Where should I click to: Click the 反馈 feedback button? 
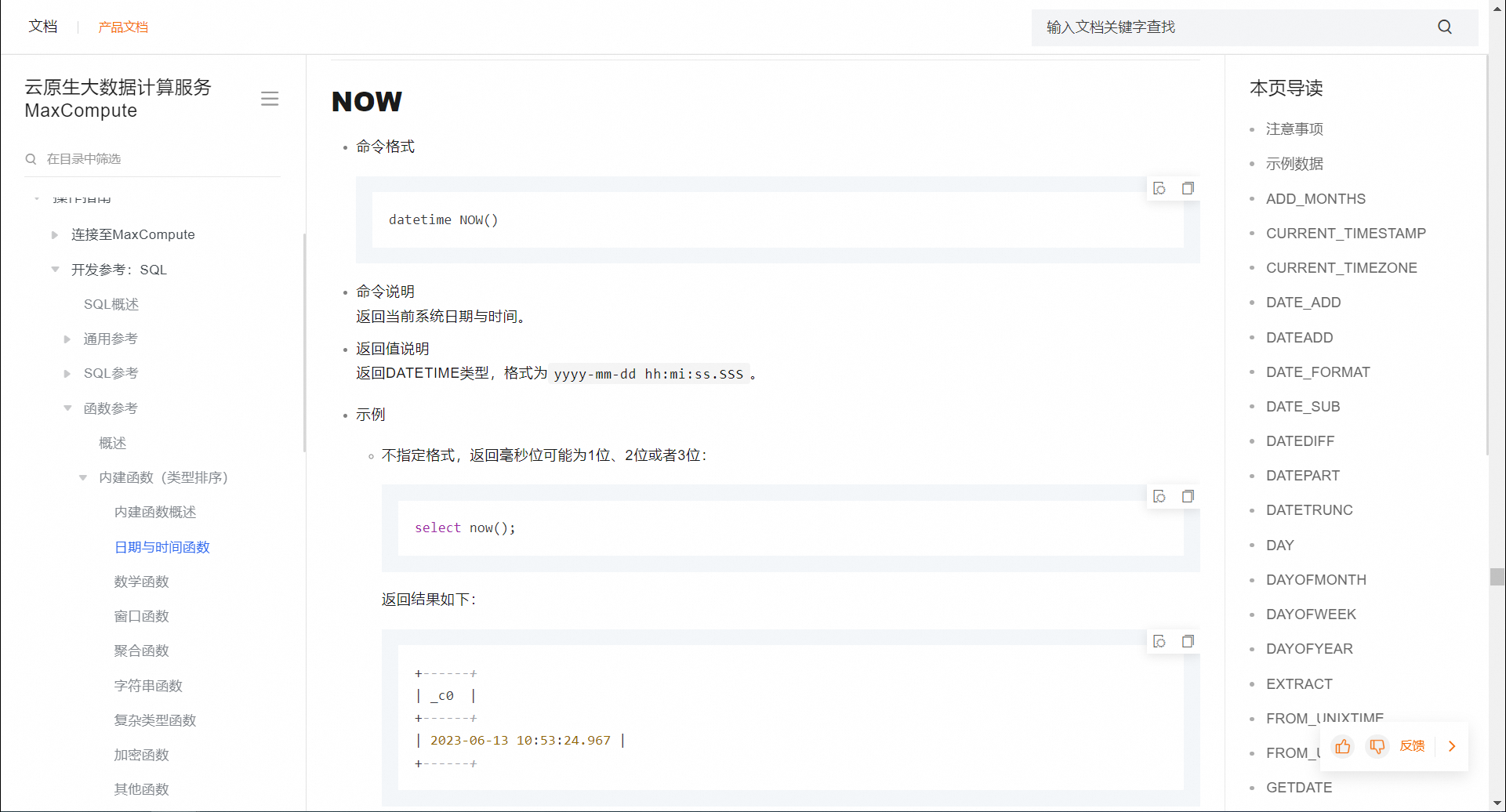(1412, 746)
